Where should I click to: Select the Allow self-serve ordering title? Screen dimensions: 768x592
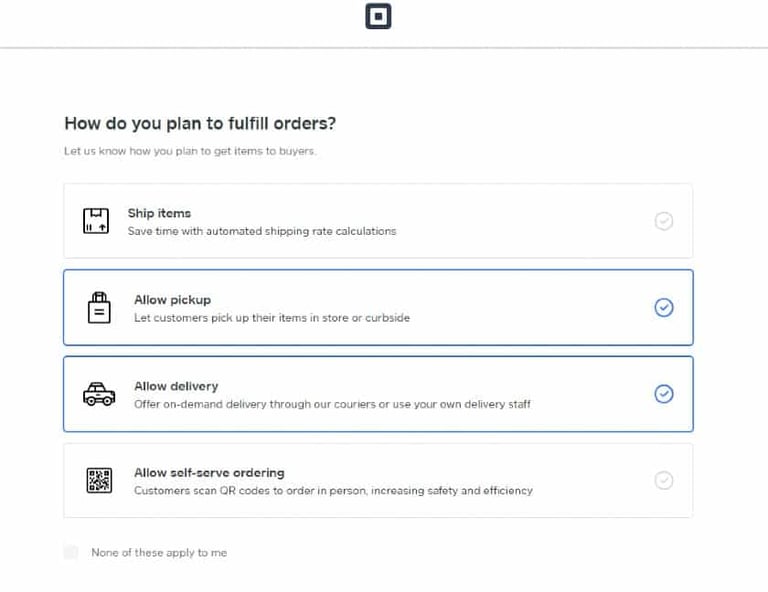(x=209, y=472)
